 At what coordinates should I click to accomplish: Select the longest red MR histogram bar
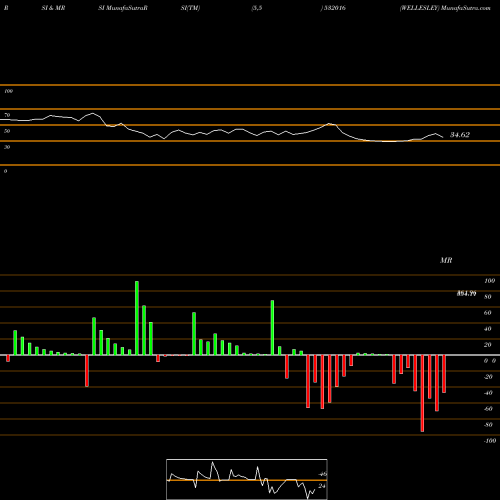pyautogui.click(x=423, y=393)
